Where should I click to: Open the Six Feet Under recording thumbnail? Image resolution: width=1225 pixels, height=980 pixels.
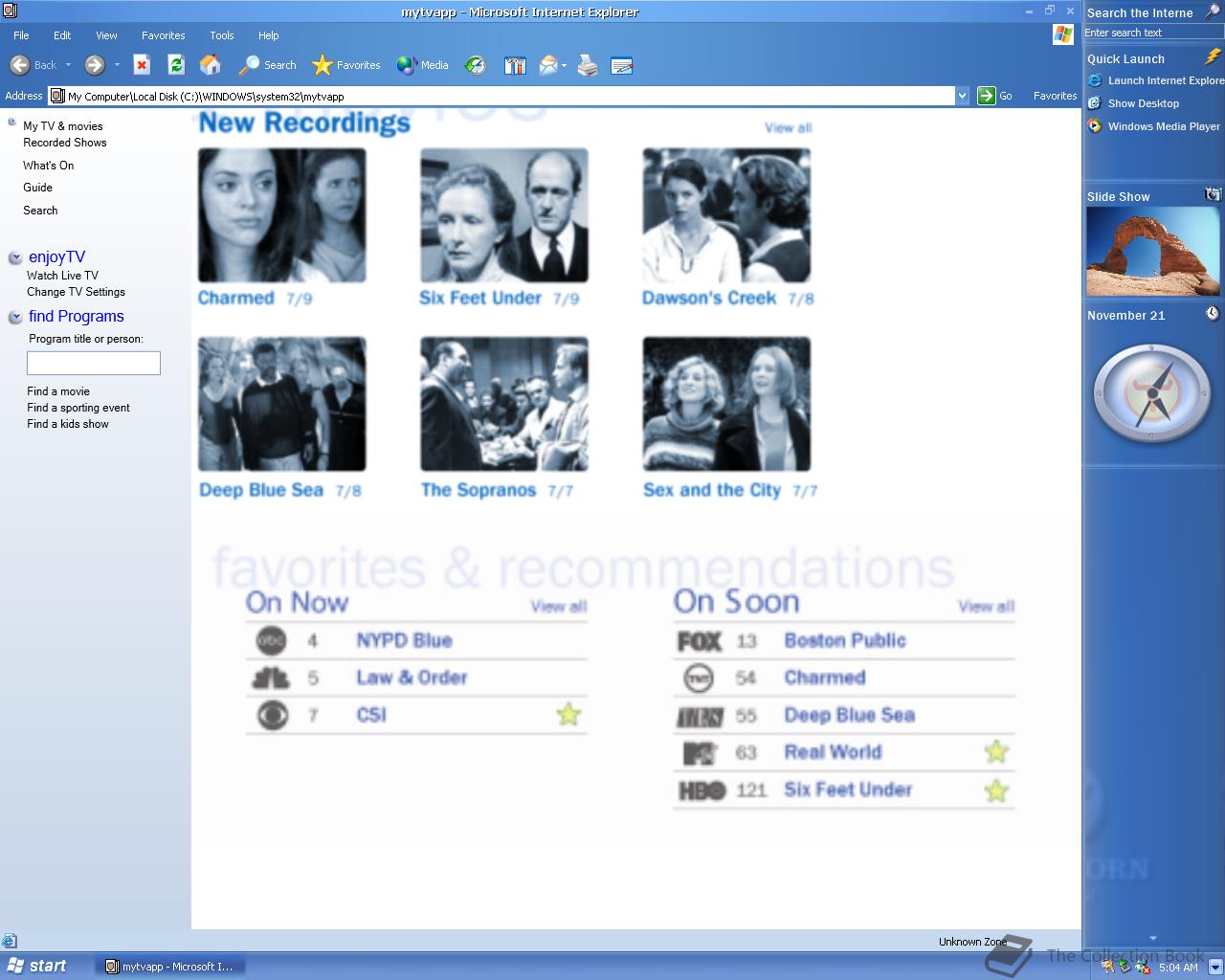click(x=504, y=215)
